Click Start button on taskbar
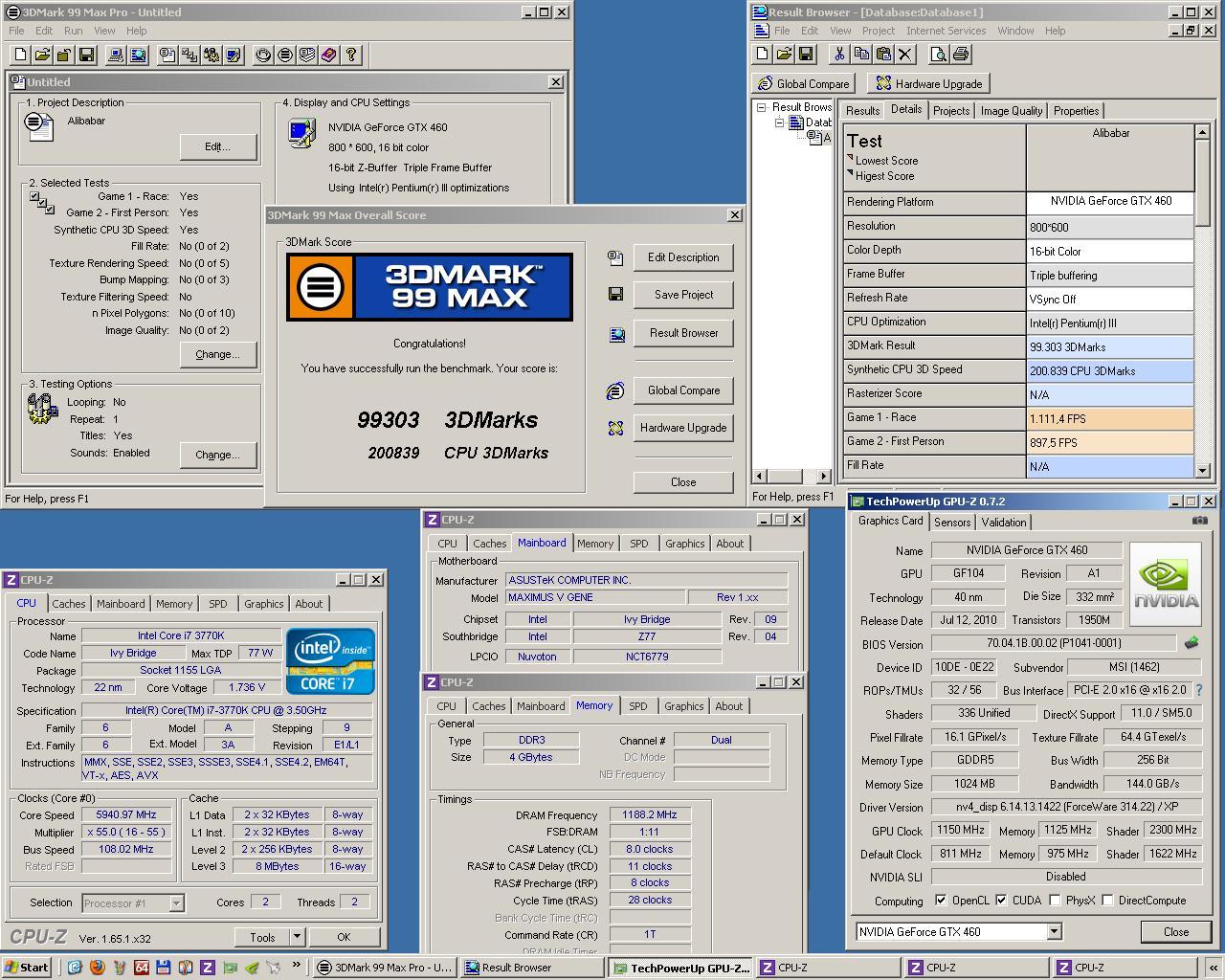1225x980 pixels. pos(26,968)
